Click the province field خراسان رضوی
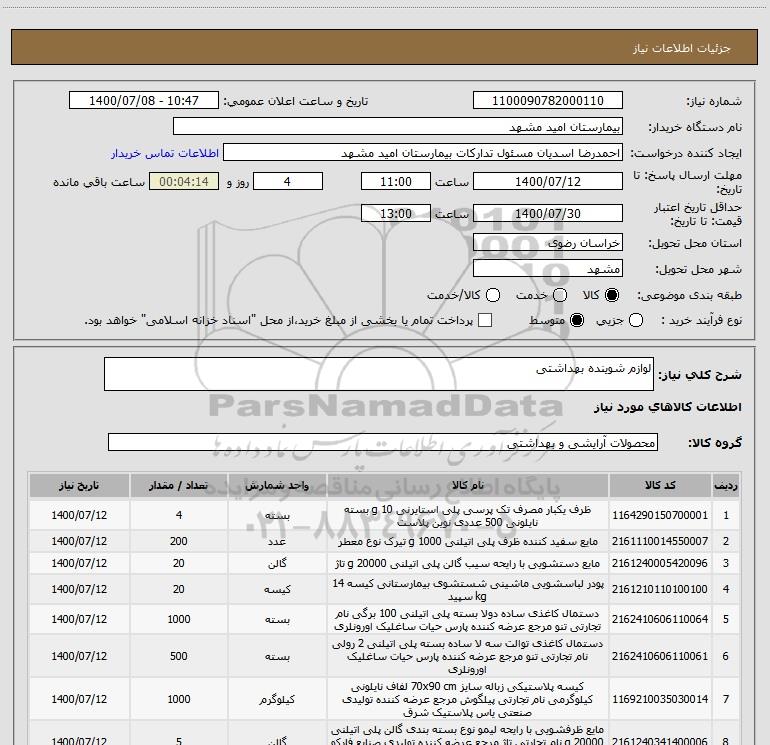 click(x=548, y=243)
